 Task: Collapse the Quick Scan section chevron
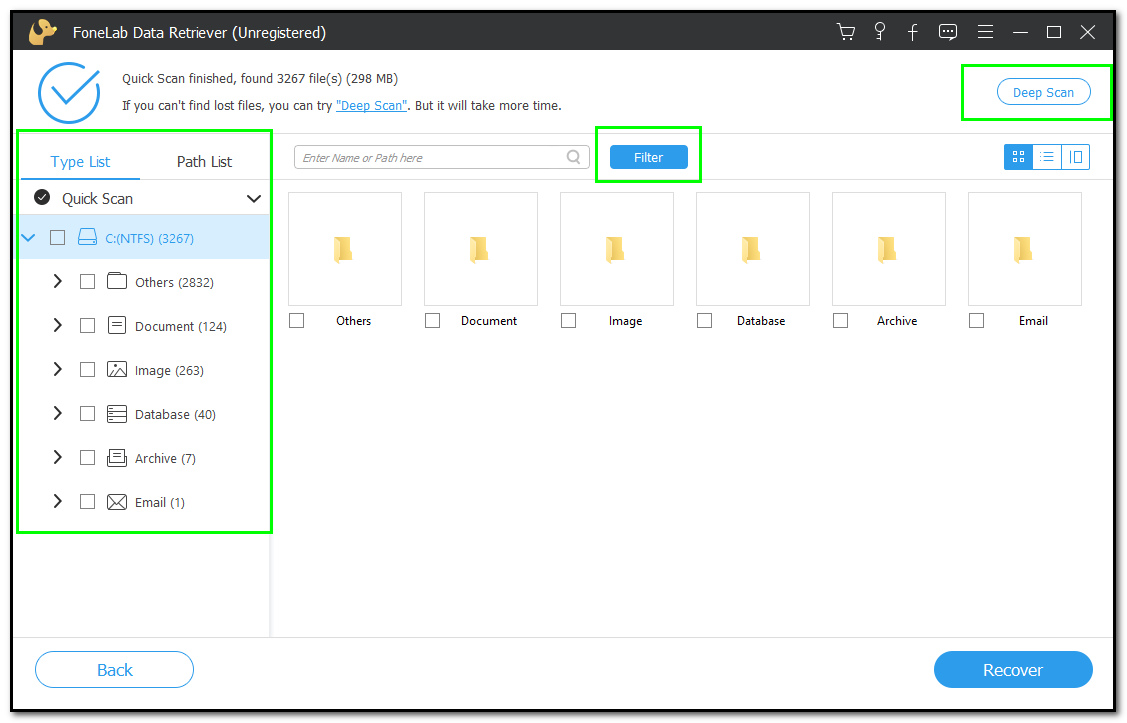tap(254, 198)
